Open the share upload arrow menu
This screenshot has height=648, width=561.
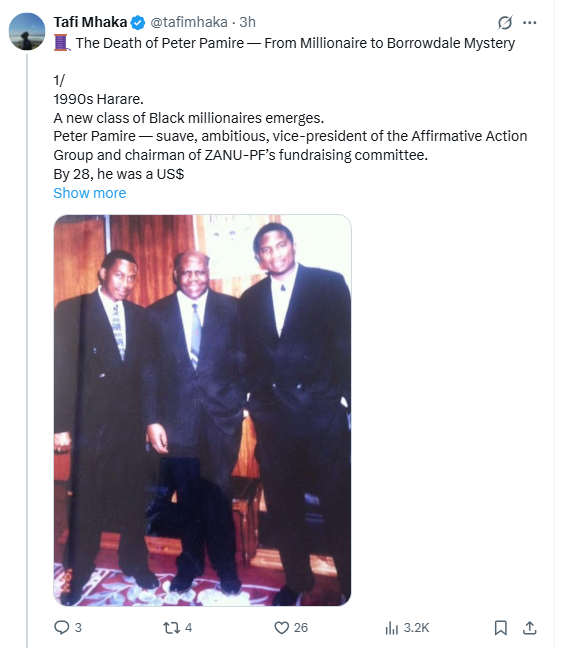[x=530, y=628]
